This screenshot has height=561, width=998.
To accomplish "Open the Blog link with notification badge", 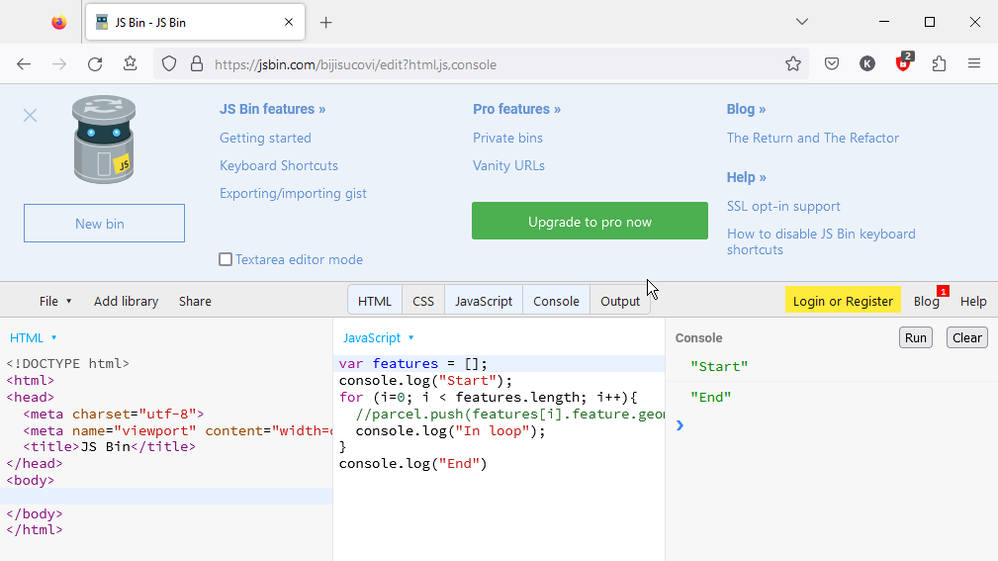I will (x=927, y=301).
